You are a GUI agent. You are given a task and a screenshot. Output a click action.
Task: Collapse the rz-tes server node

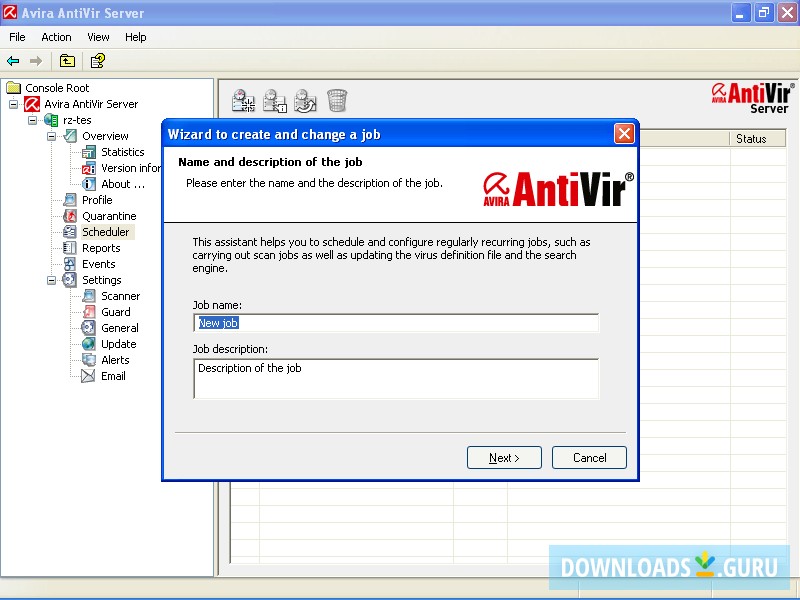pyautogui.click(x=33, y=120)
